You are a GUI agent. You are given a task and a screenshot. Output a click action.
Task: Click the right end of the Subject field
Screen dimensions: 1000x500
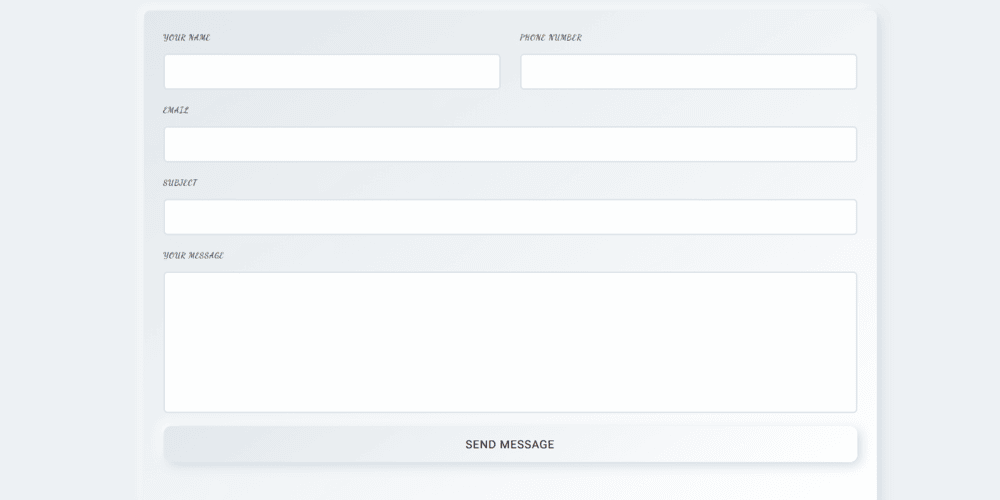(x=840, y=217)
